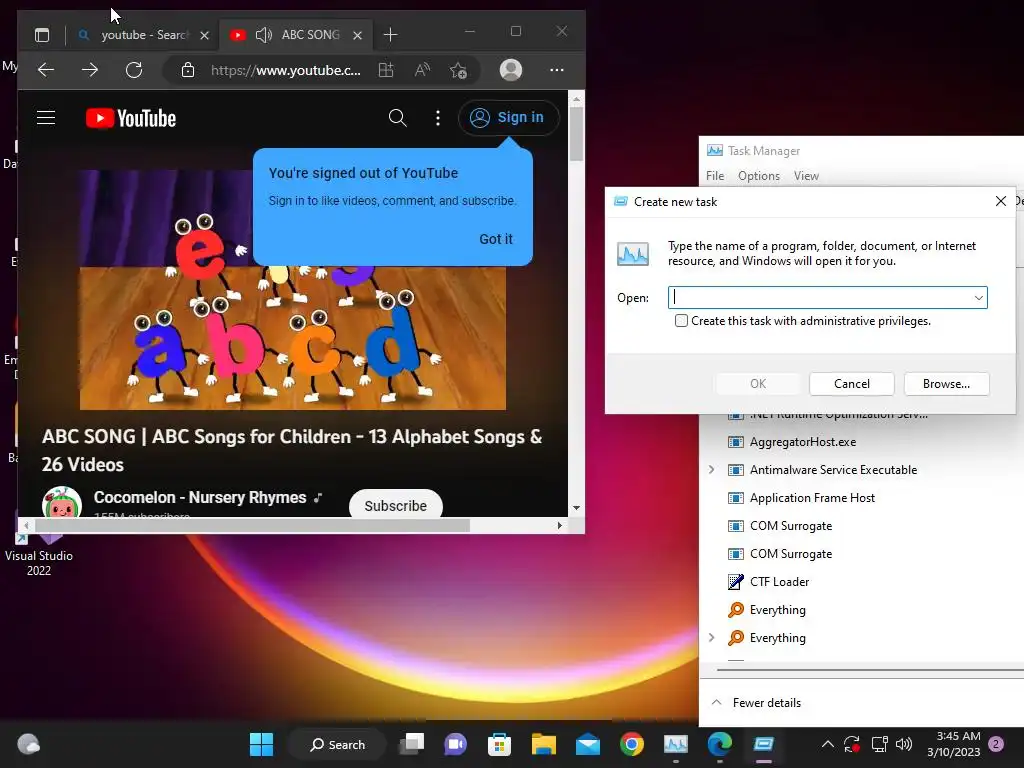Open Cocomelon - Nursery Rhymes channel link
Screen dimensions: 1024x768
pyautogui.click(x=200, y=498)
